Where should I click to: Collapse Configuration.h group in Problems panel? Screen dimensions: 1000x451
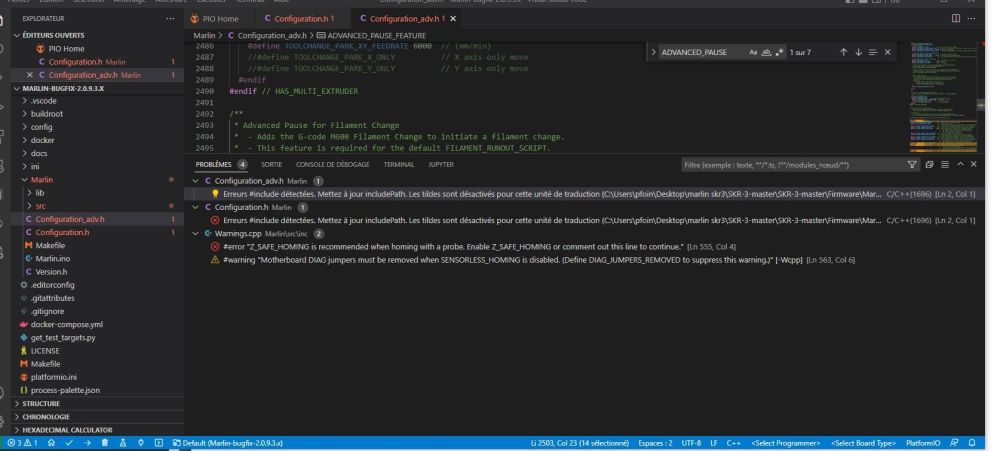coord(196,207)
